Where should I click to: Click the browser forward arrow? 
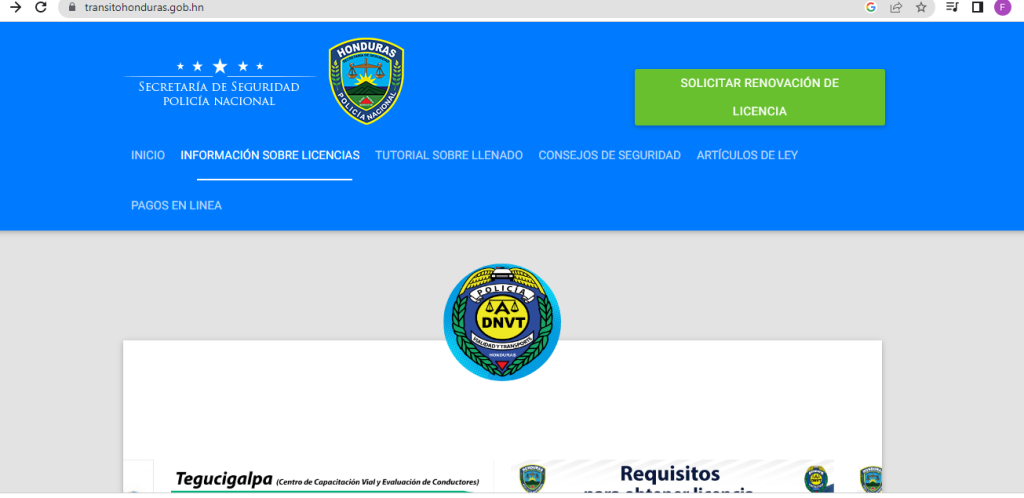pyautogui.click(x=16, y=8)
